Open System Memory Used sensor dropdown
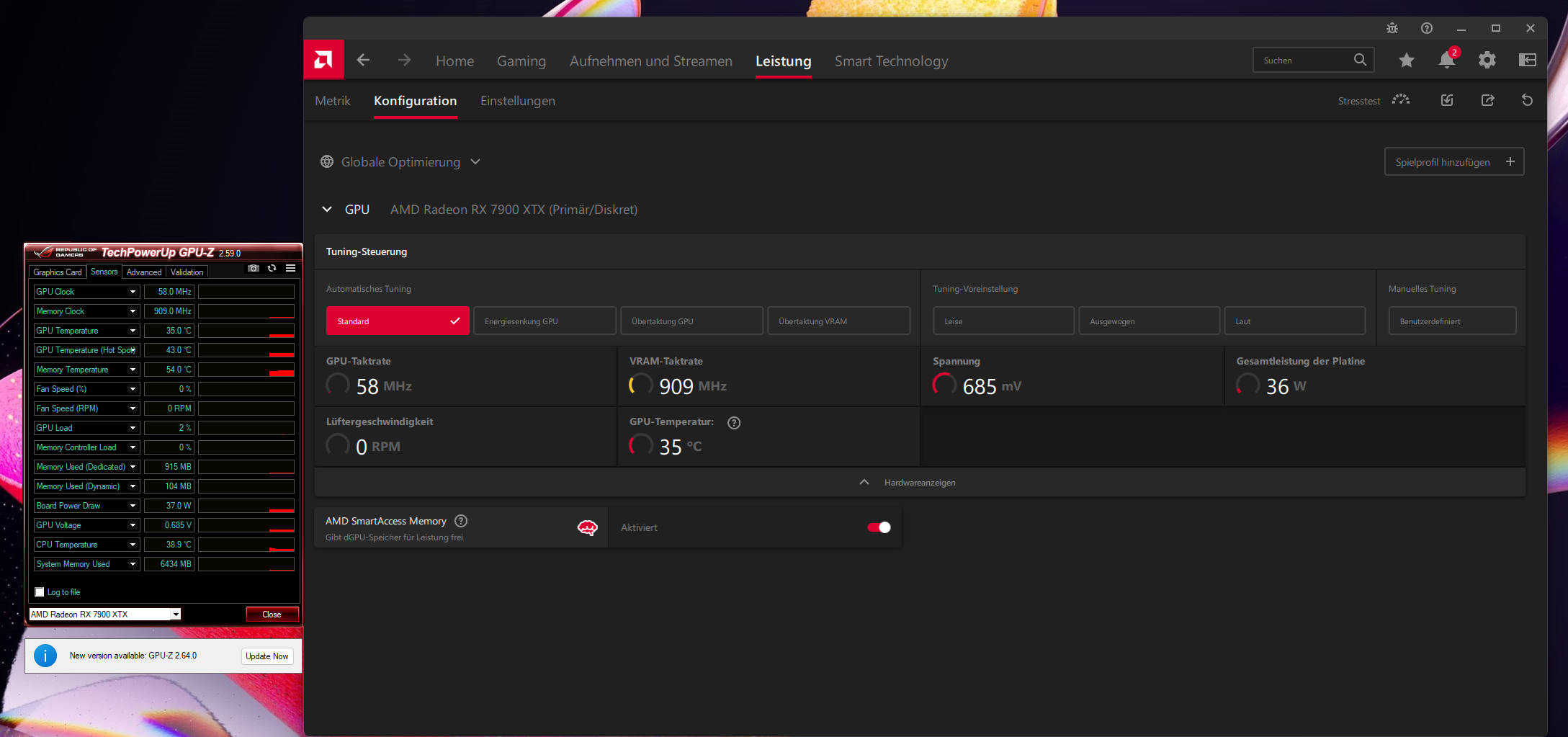The image size is (1568, 737). click(133, 564)
